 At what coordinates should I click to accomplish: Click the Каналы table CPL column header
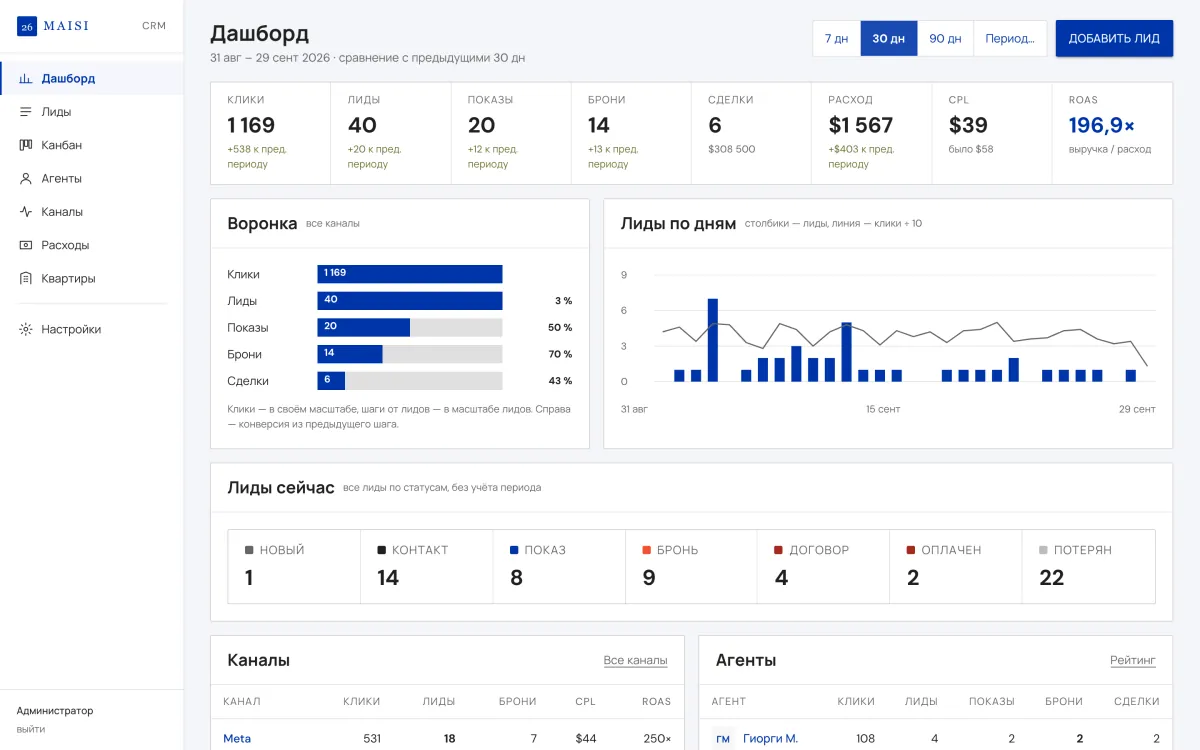click(x=585, y=702)
